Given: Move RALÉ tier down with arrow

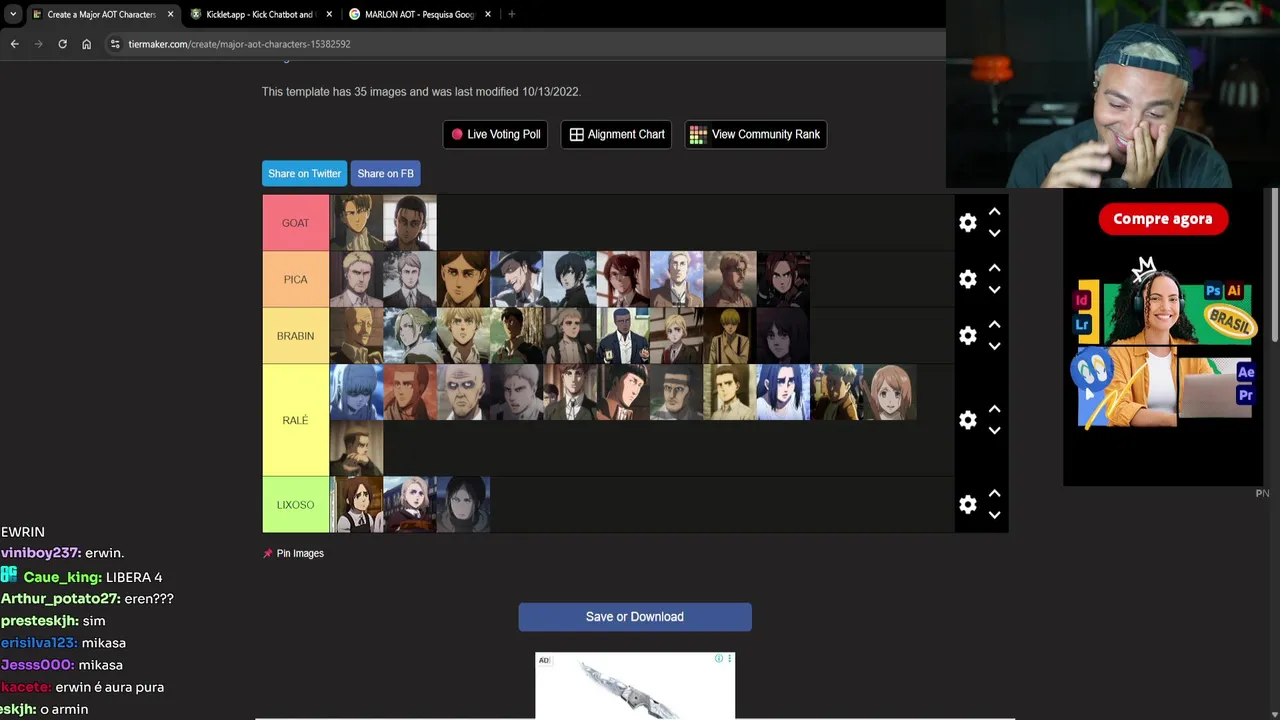Looking at the screenshot, I should pos(994,431).
